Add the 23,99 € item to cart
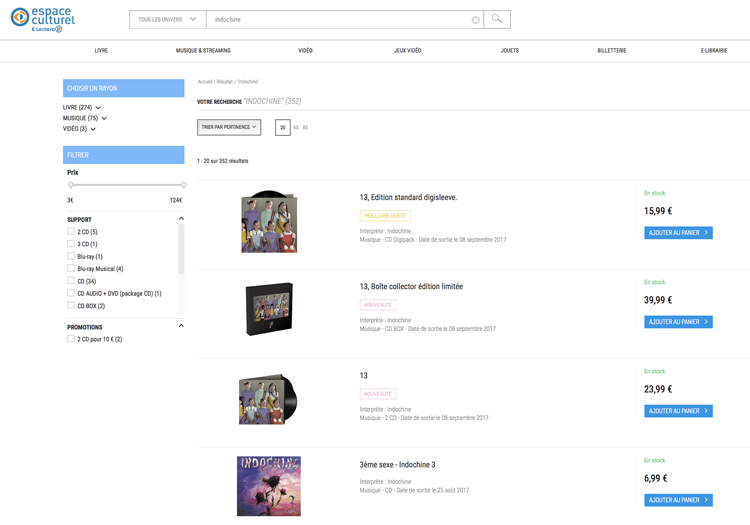The height and width of the screenshot is (525, 750). point(678,411)
